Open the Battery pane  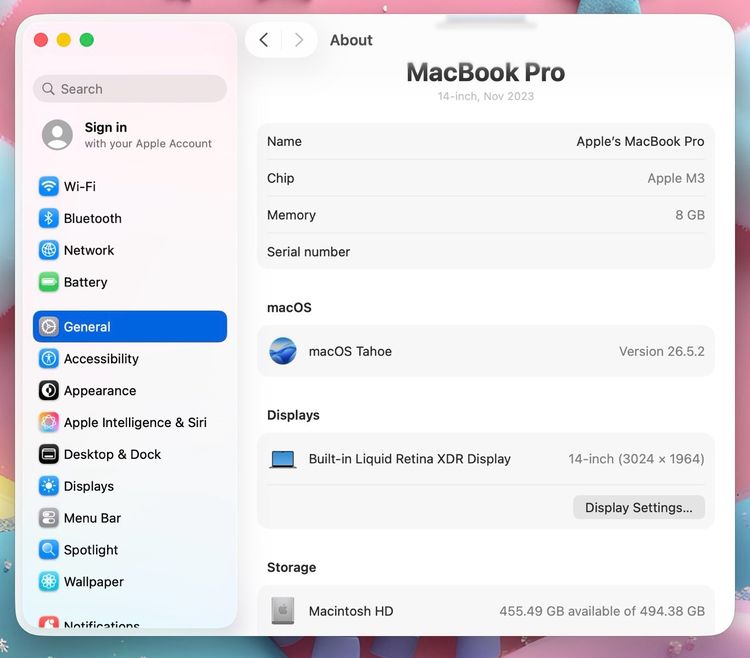(130, 282)
